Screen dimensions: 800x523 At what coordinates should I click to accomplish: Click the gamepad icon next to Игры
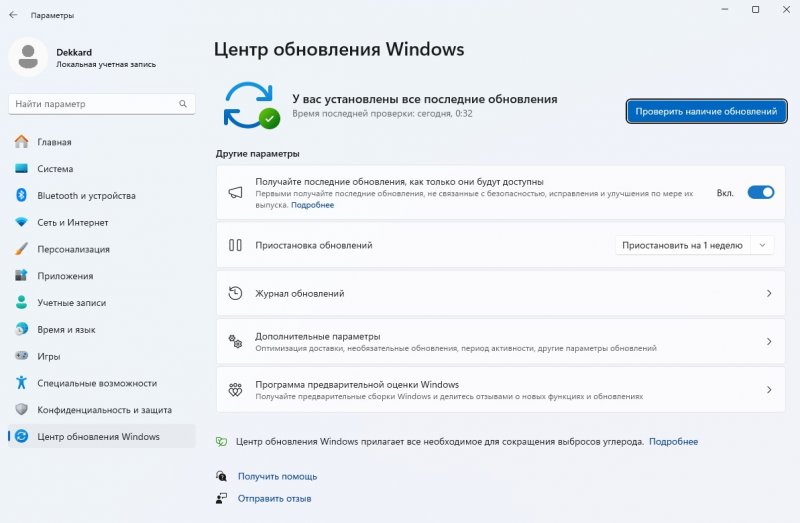[x=21, y=356]
